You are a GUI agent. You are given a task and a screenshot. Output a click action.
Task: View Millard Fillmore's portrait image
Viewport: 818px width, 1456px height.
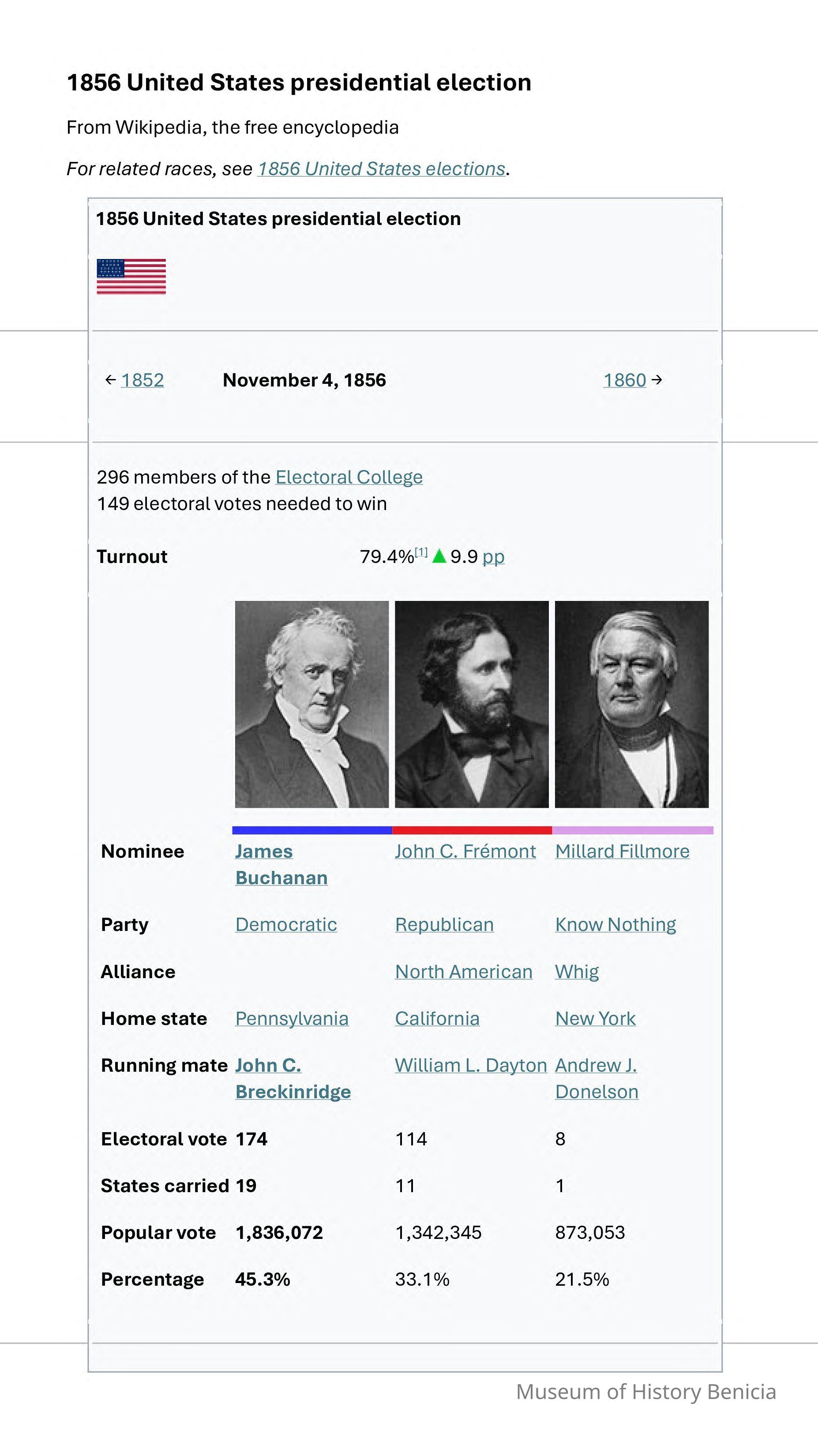(x=631, y=704)
